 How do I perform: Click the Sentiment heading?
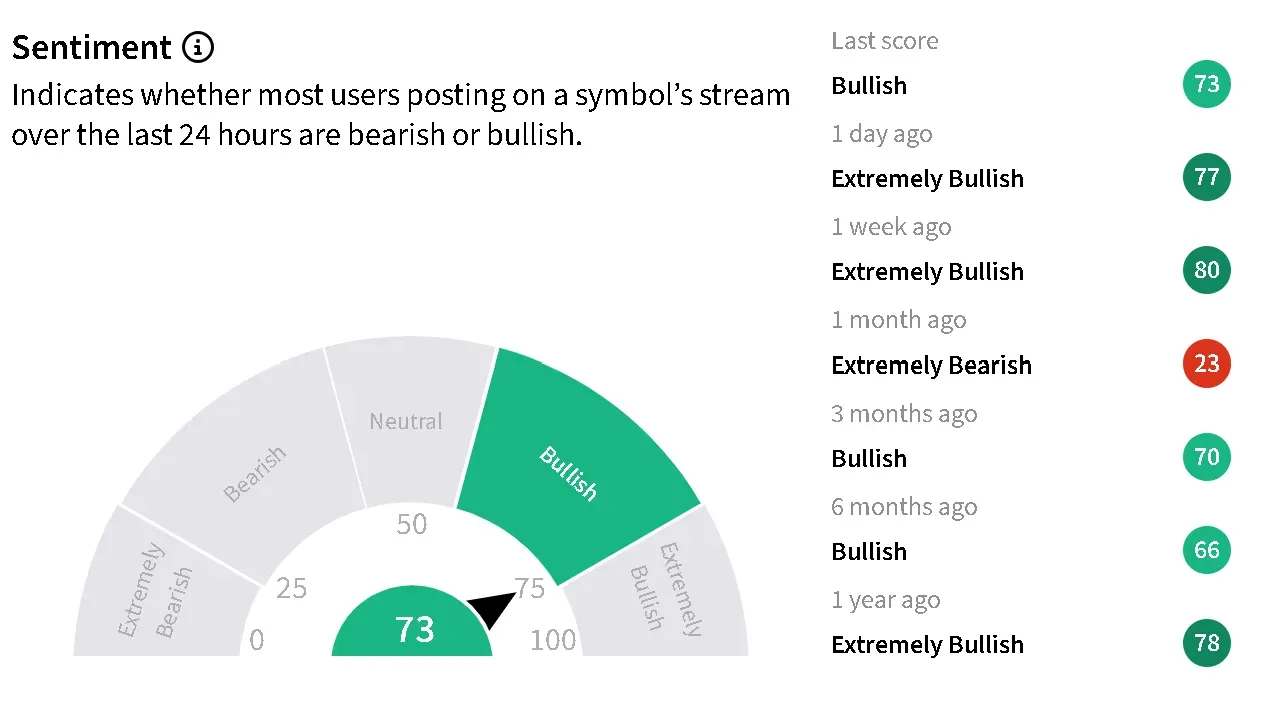(92, 47)
